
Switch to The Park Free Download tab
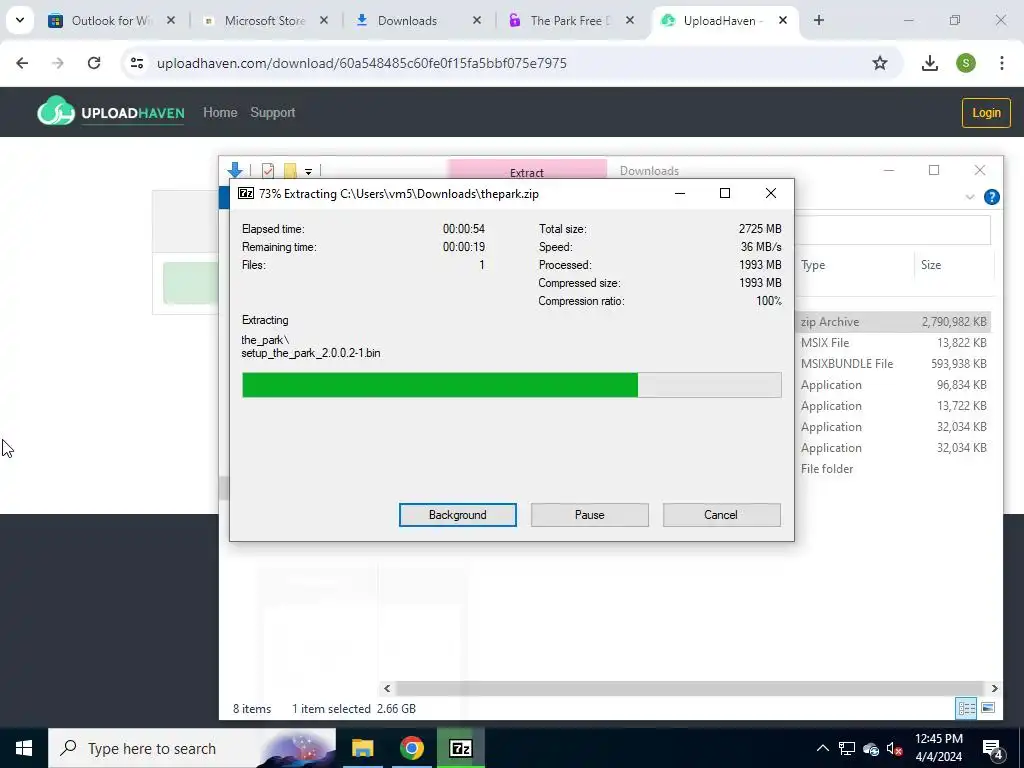pyautogui.click(x=569, y=21)
